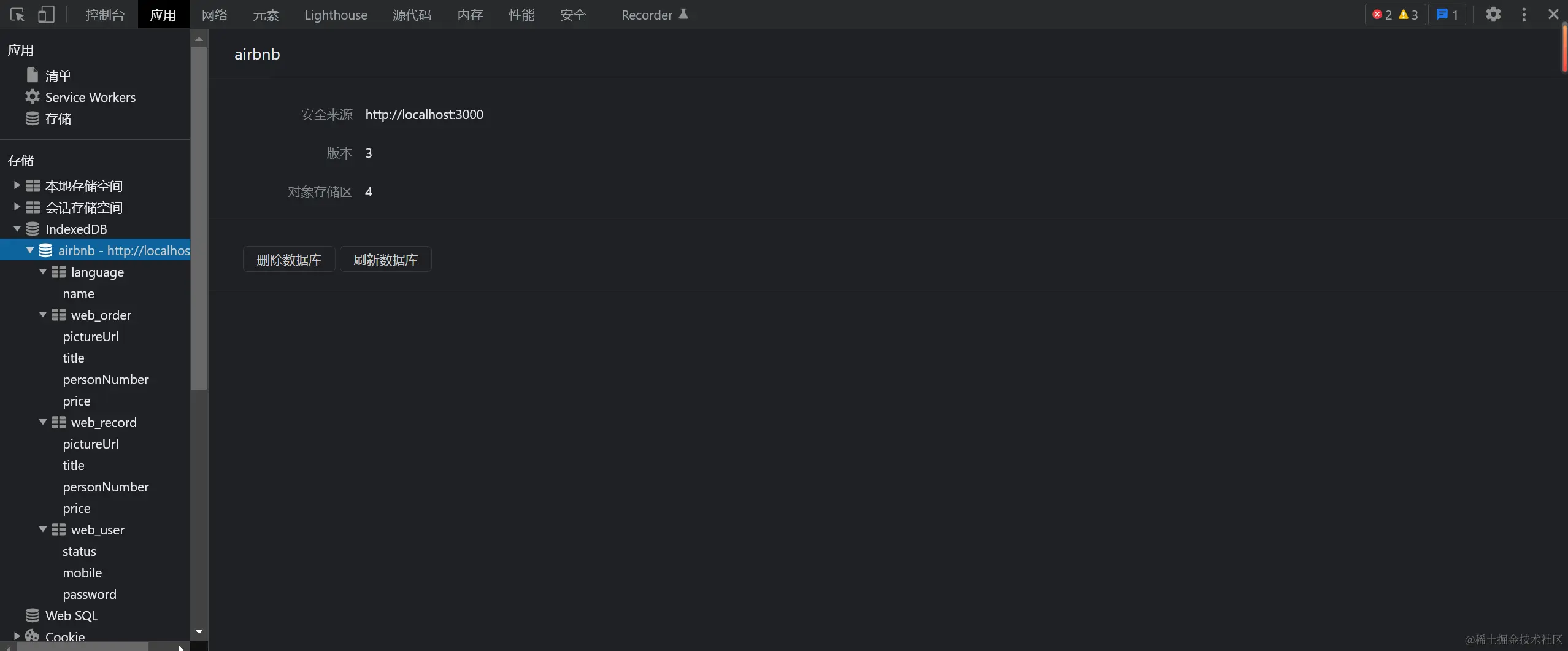Toggle the device toolbar icon
The image size is (1568, 651).
click(46, 15)
